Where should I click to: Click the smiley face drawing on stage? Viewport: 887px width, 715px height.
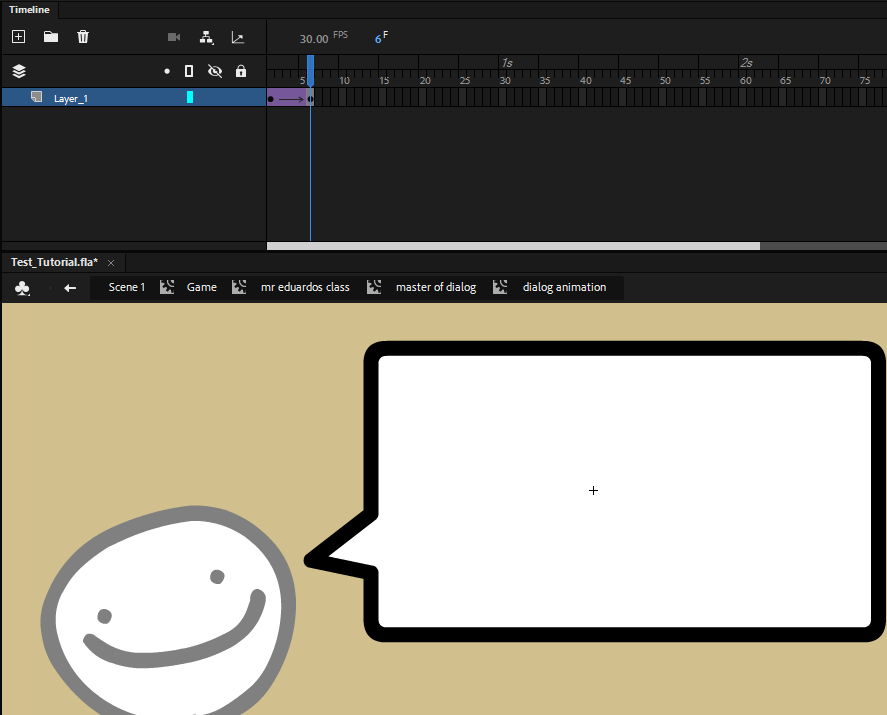click(x=169, y=610)
